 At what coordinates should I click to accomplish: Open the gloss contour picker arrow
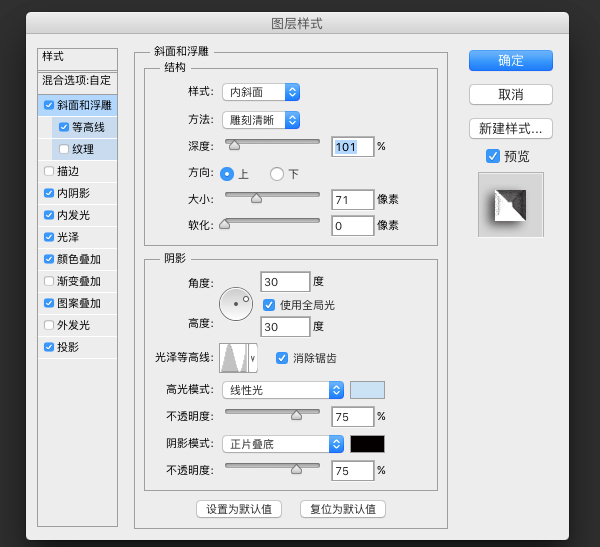[x=253, y=357]
